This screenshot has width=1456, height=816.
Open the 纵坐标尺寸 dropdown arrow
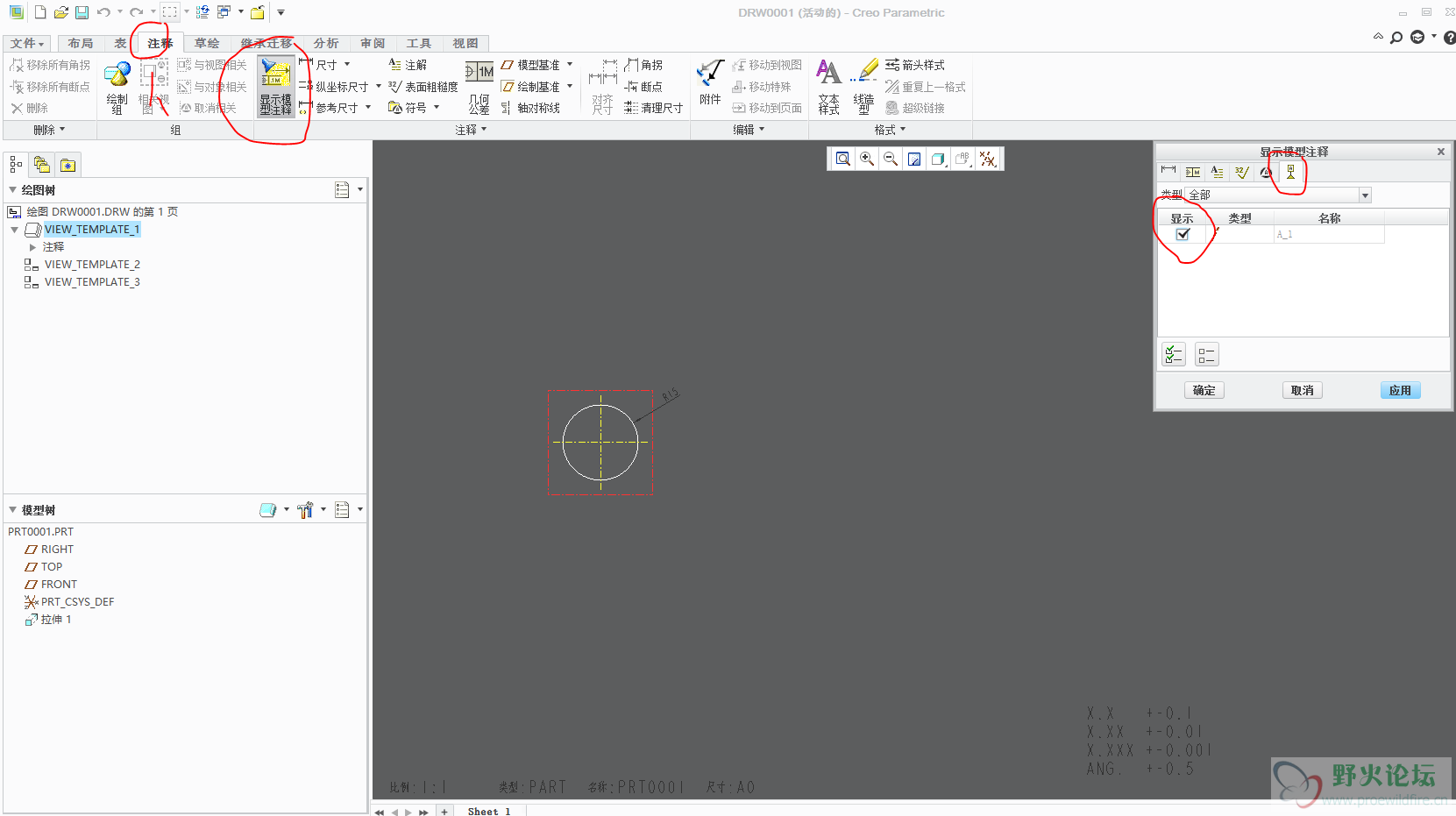coord(379,87)
